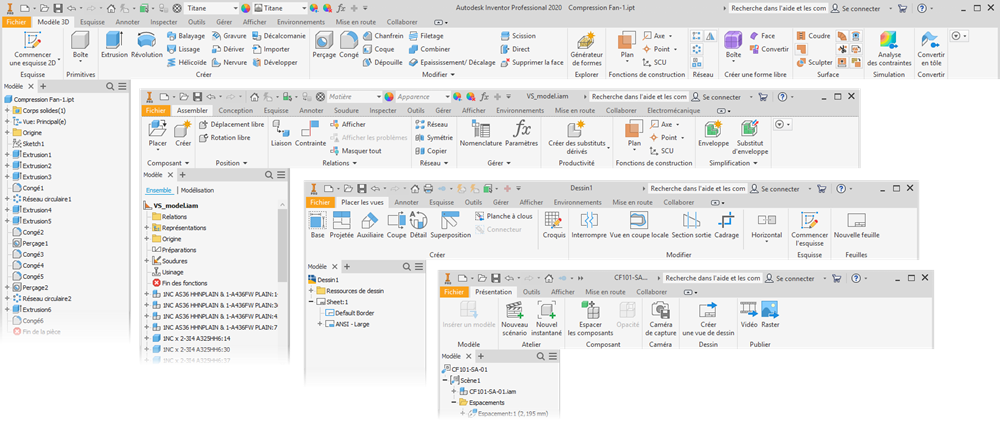Click the appearance color wheel in part window
Image resolution: width=1000 pixels, height=422 pixels.
246,8
